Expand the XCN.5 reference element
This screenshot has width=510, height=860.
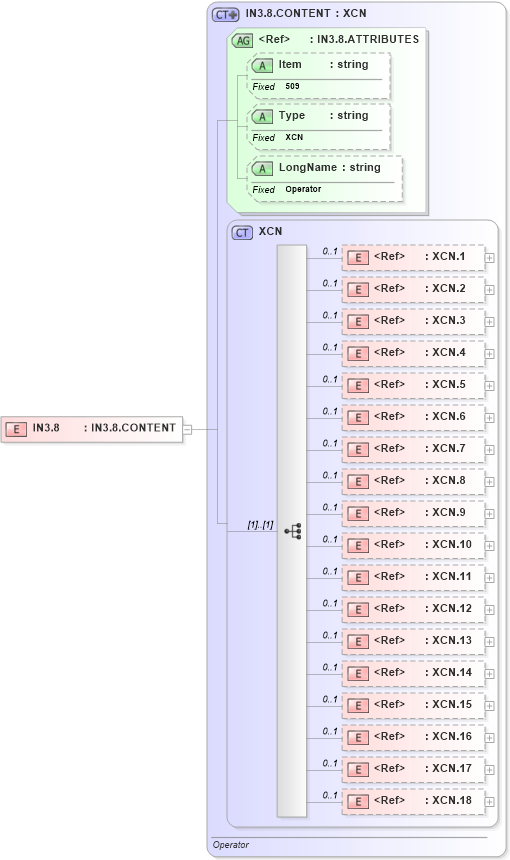coord(490,386)
